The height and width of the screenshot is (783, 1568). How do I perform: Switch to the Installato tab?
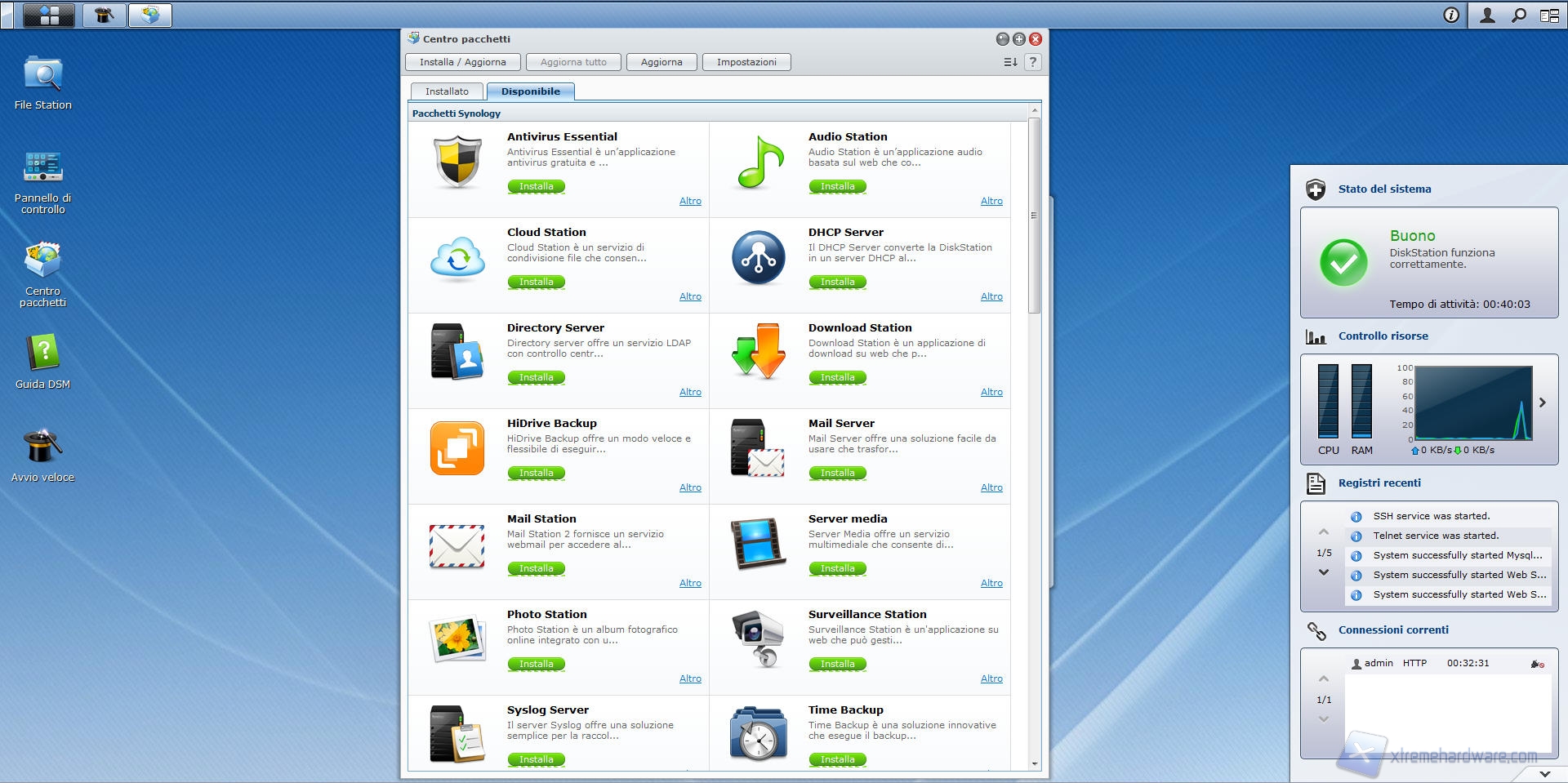click(447, 91)
